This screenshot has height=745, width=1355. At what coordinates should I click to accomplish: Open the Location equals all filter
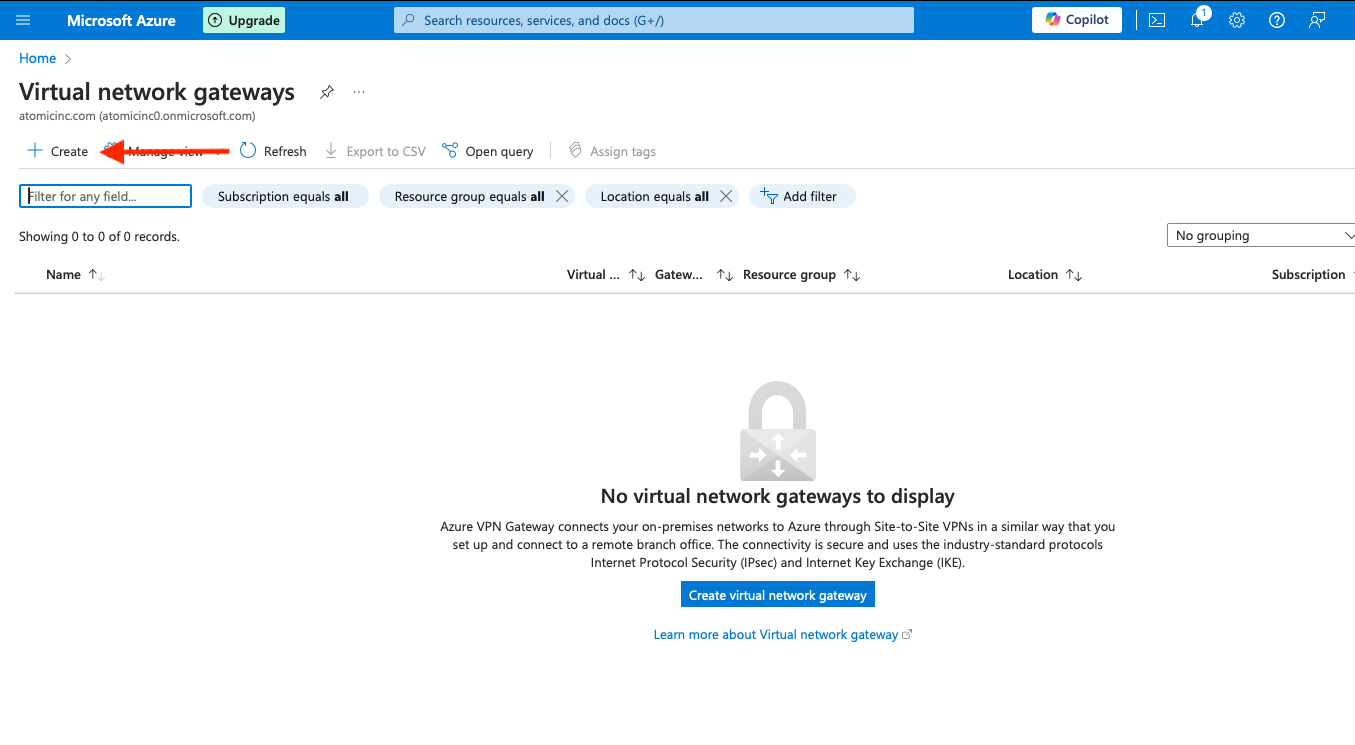click(654, 196)
